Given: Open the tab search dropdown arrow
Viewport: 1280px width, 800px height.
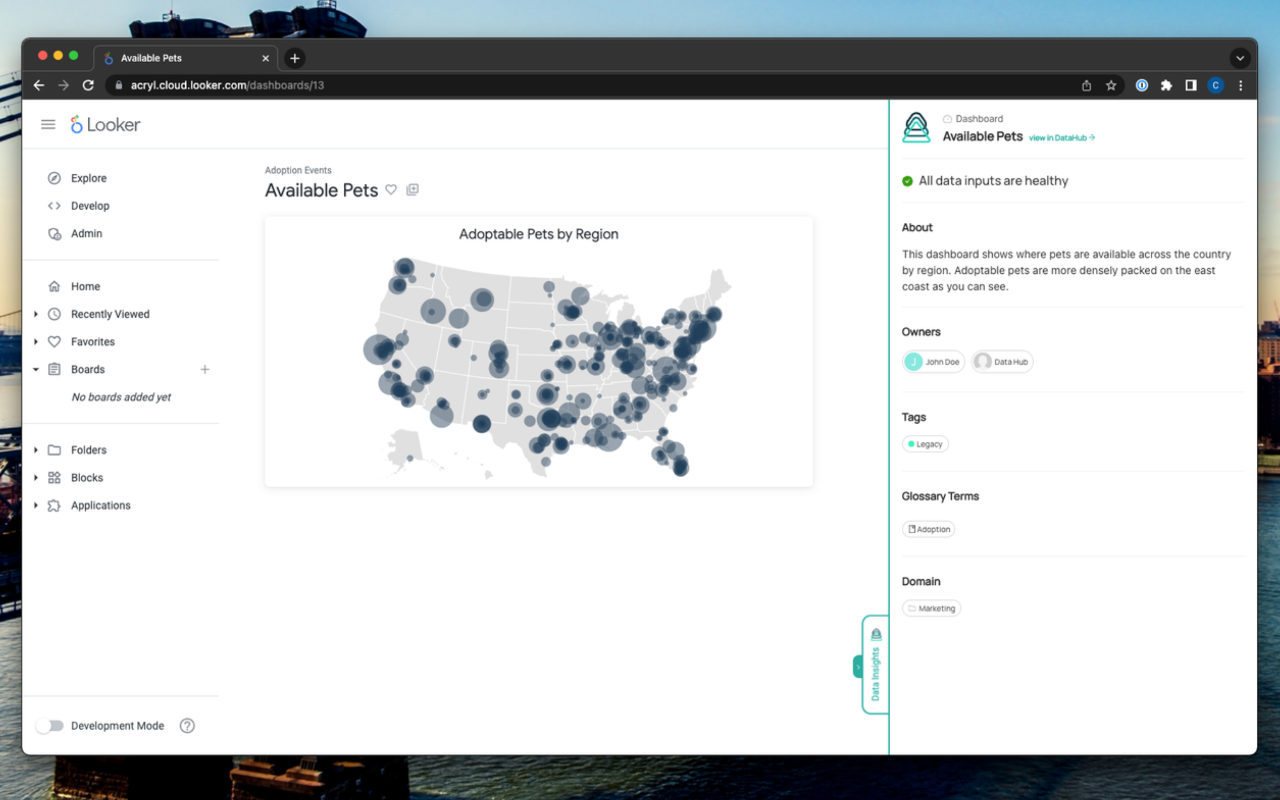Looking at the screenshot, I should pyautogui.click(x=1240, y=58).
